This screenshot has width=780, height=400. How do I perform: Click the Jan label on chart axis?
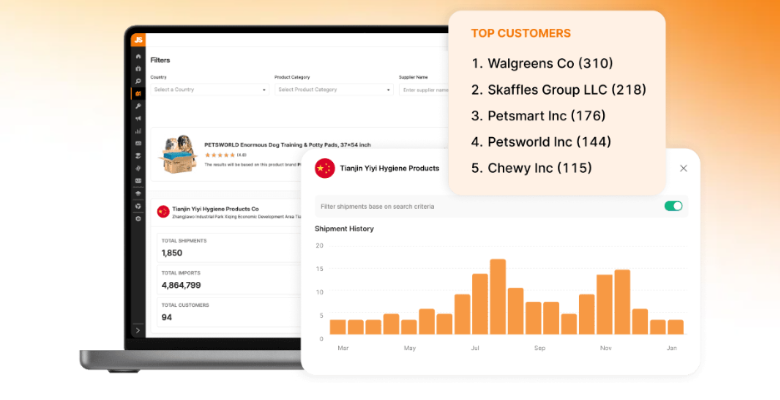tap(672, 348)
